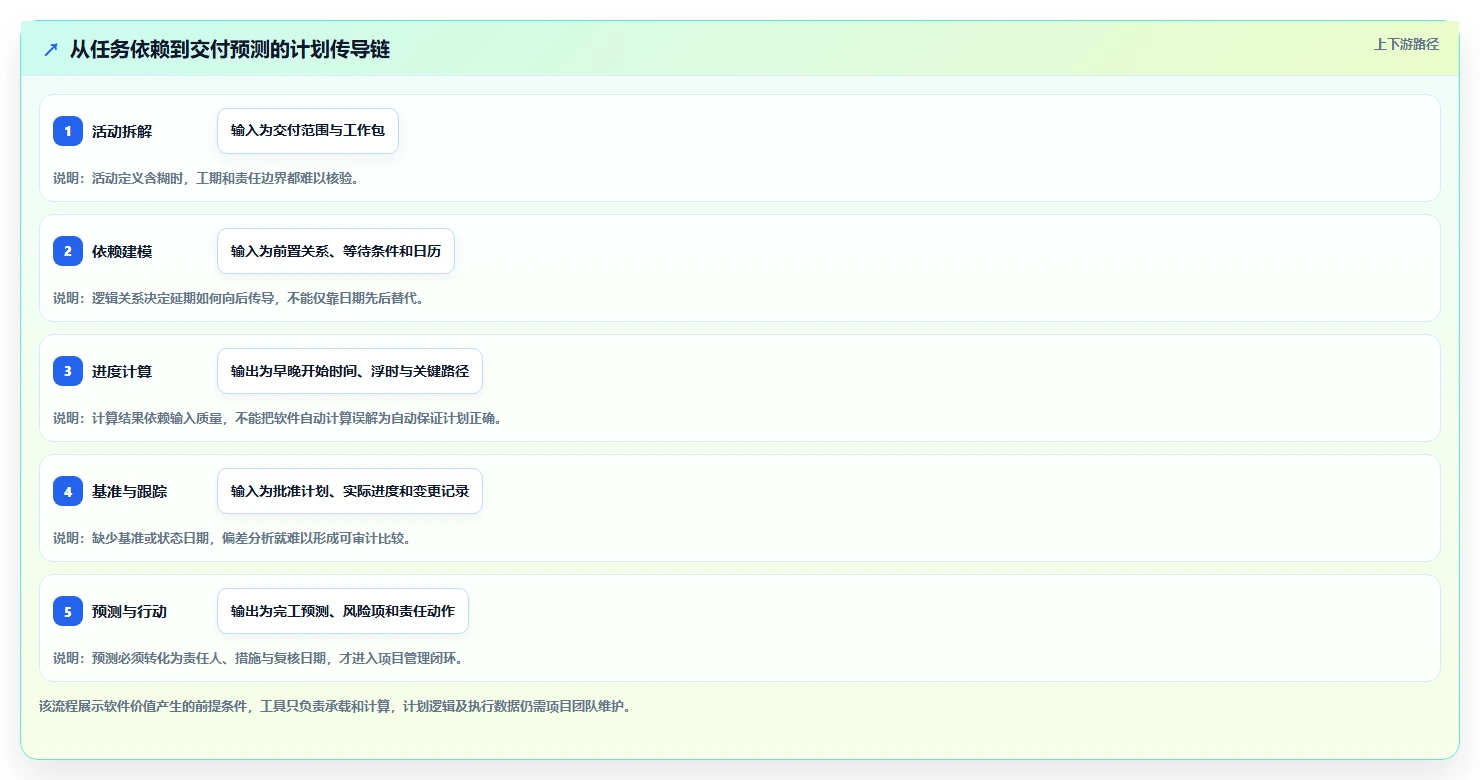Image resolution: width=1480 pixels, height=780 pixels.
Task: Click the note about 缺少基准或状态日期
Action: [x=232, y=538]
